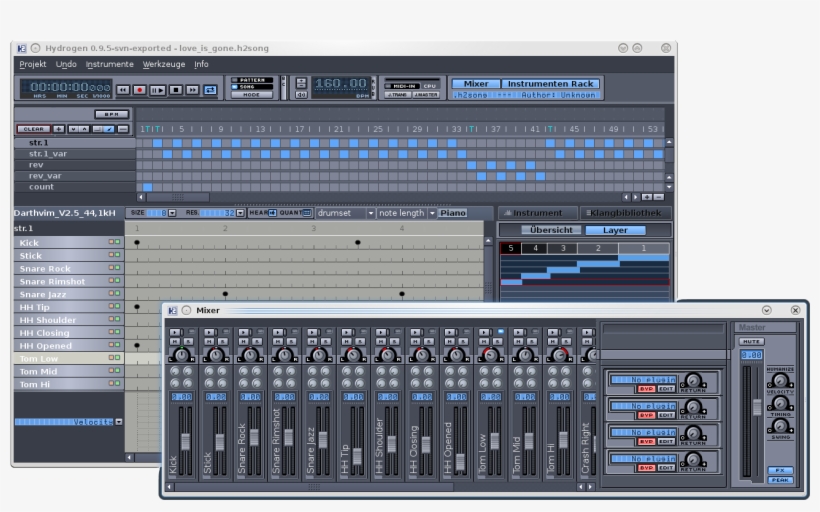The height and width of the screenshot is (512, 820).
Task: Click the Instrumenten Rack button
Action: tap(551, 84)
